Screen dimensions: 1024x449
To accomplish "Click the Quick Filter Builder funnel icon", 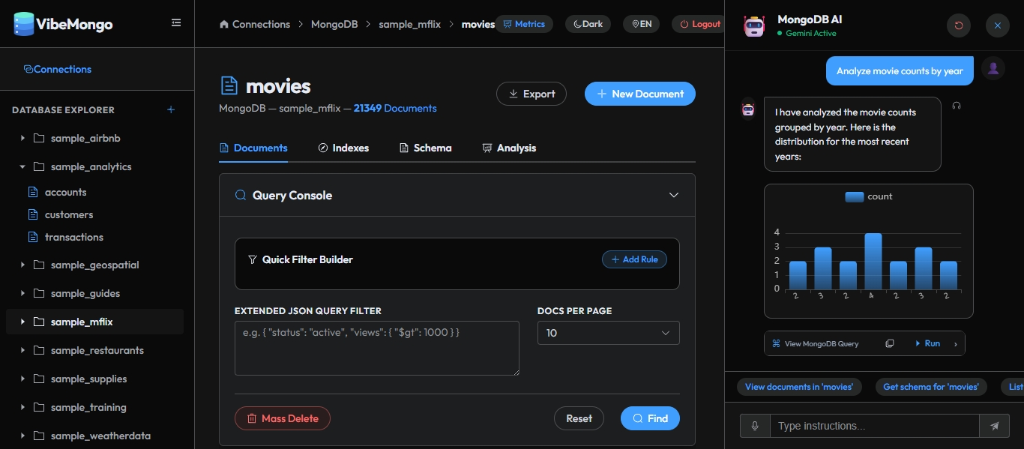I will (x=252, y=260).
